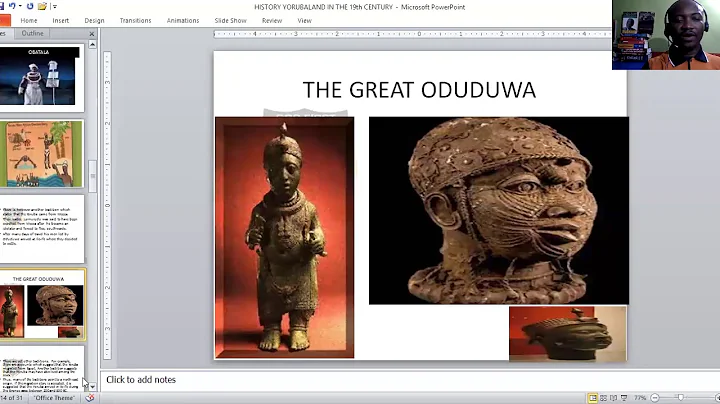The height and width of the screenshot is (404, 720).
Task: Click THE GREAT ODUDUWA slide title
Action: click(x=419, y=90)
